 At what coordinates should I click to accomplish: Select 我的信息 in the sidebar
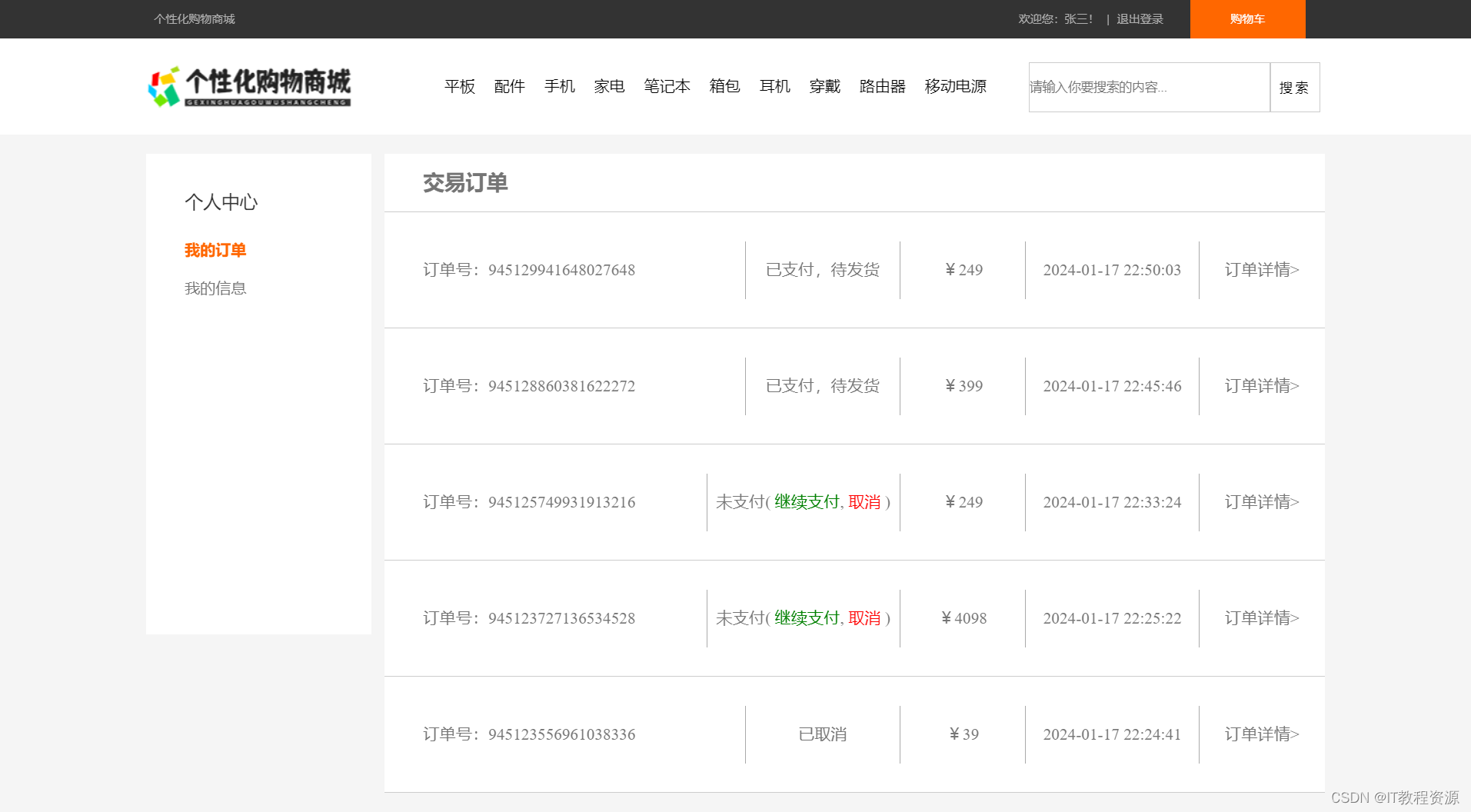tap(215, 288)
